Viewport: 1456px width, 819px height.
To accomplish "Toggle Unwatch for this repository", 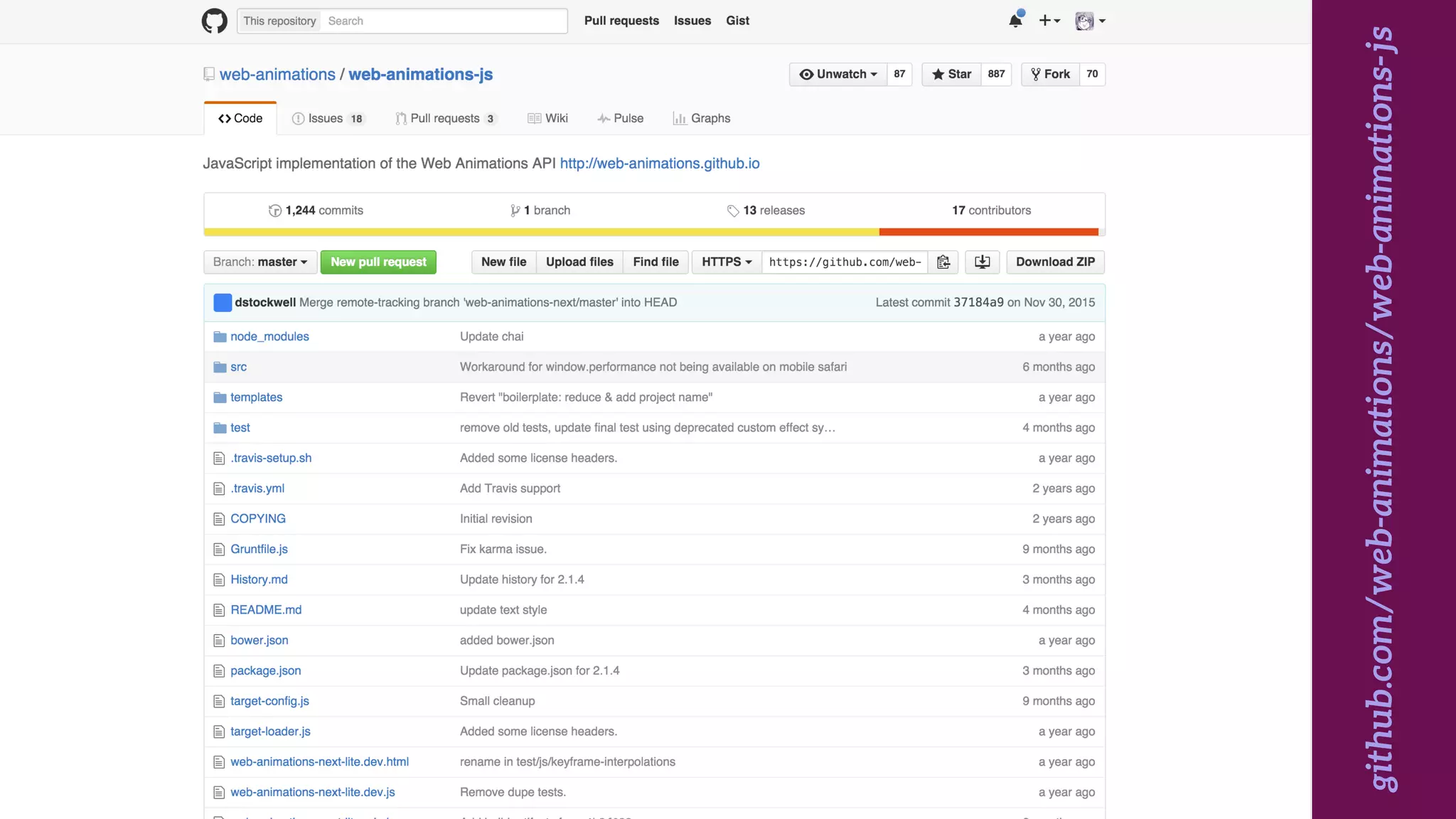I will [x=838, y=75].
